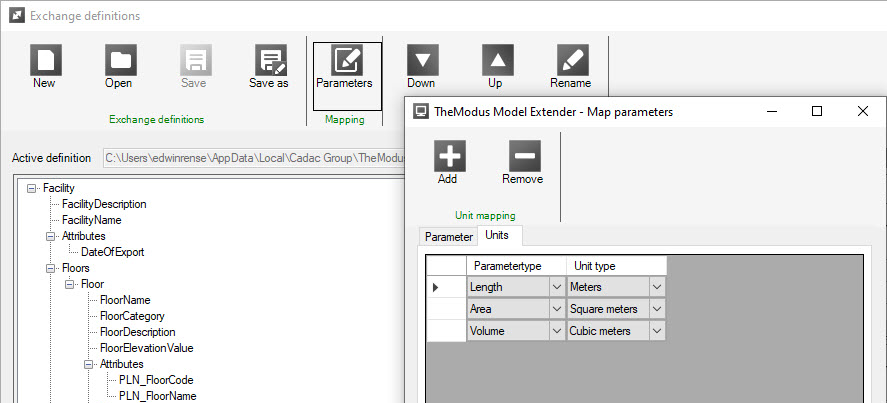This screenshot has width=887, height=403.
Task: Open the Volume parametertype dropdown
Action: click(556, 331)
